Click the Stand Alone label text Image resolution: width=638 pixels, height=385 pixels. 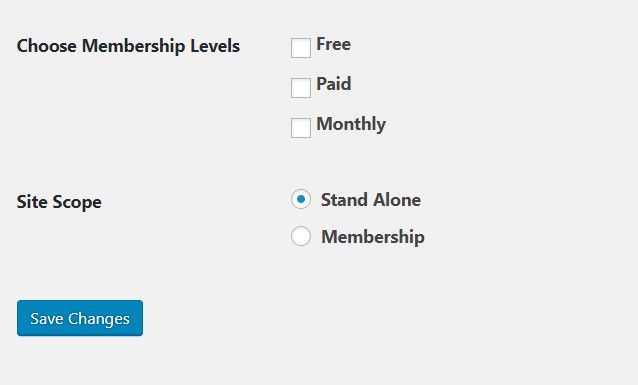[x=371, y=200]
